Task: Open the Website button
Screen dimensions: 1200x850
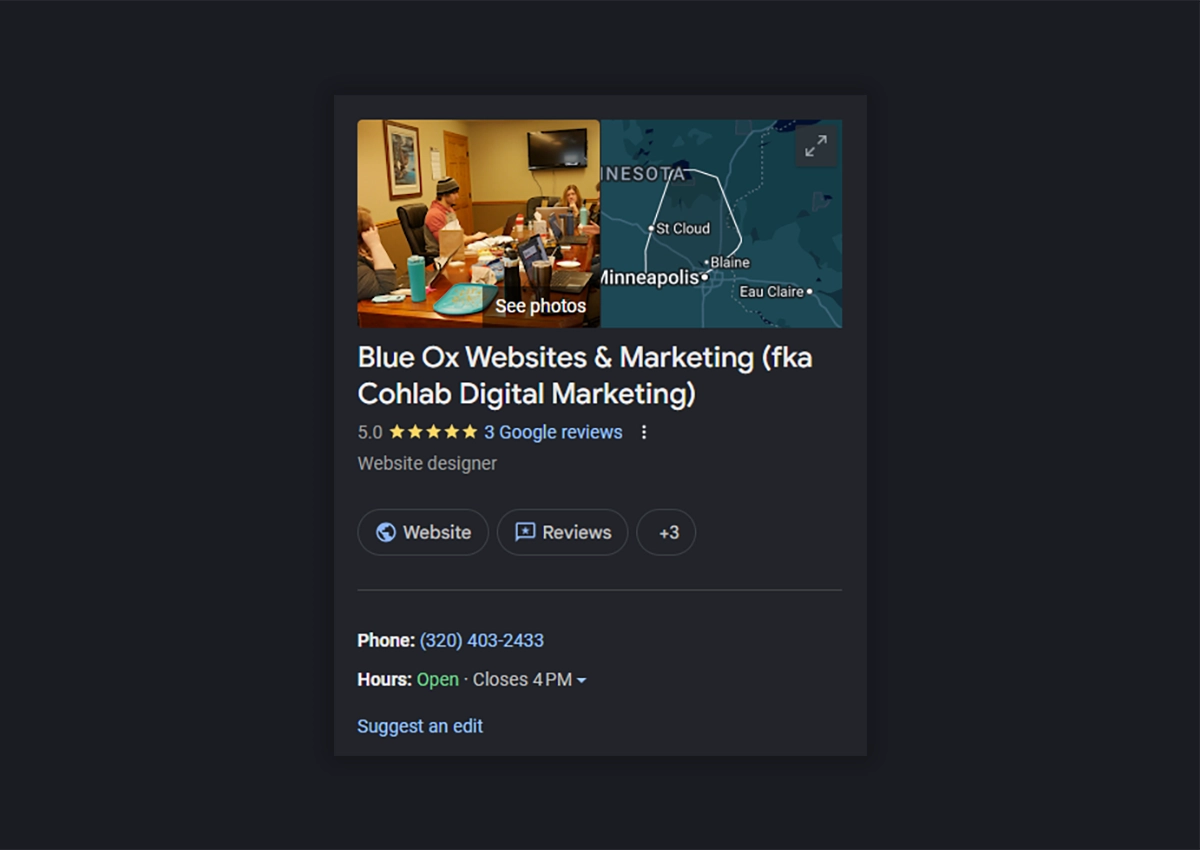Action: (423, 532)
